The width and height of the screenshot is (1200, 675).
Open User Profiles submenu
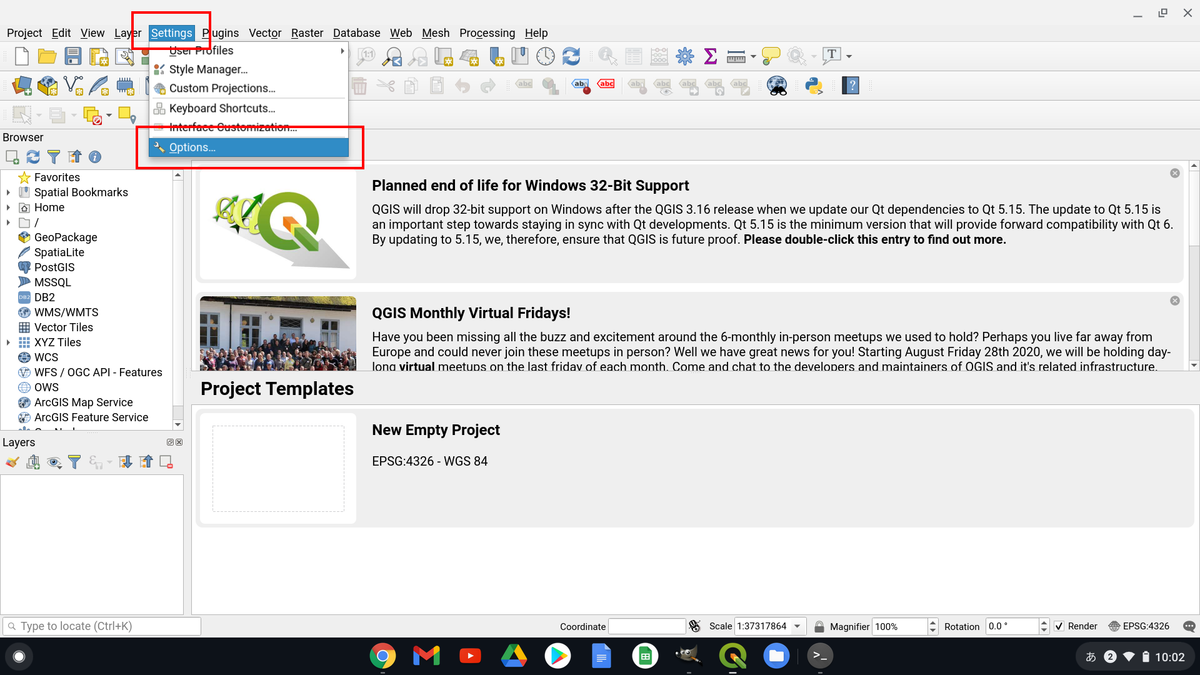coord(248,50)
